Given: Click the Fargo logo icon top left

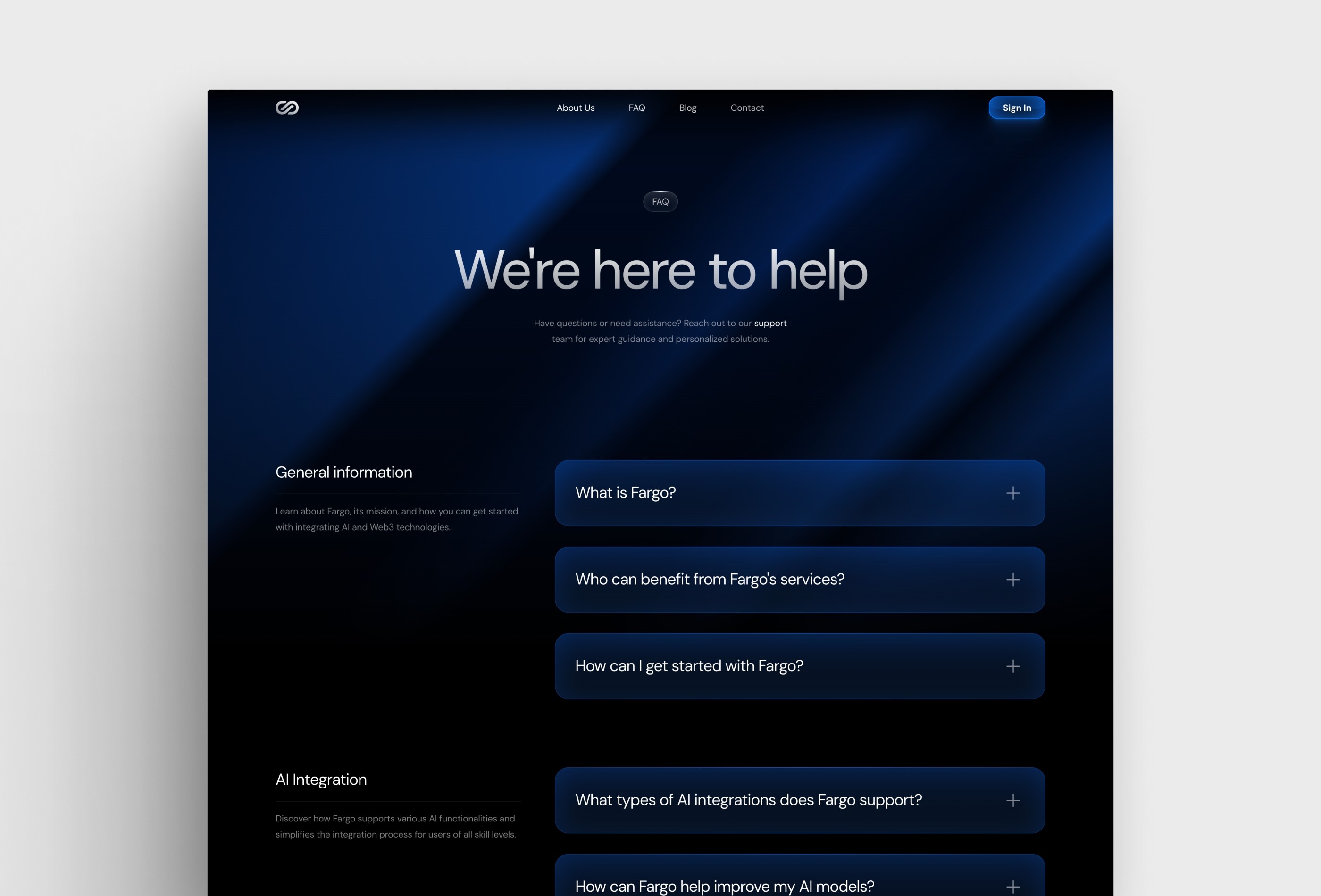Looking at the screenshot, I should [287, 107].
